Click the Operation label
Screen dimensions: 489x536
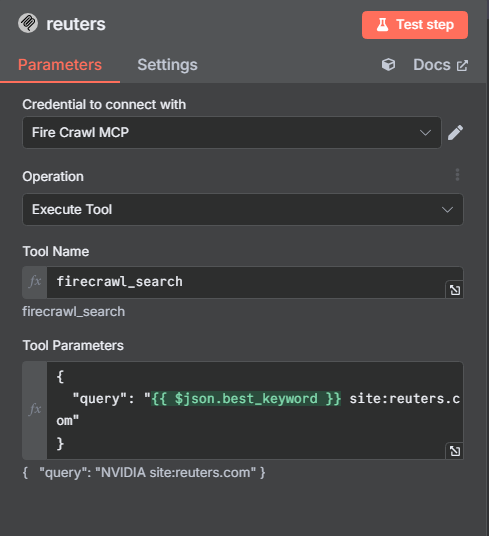pyautogui.click(x=53, y=176)
